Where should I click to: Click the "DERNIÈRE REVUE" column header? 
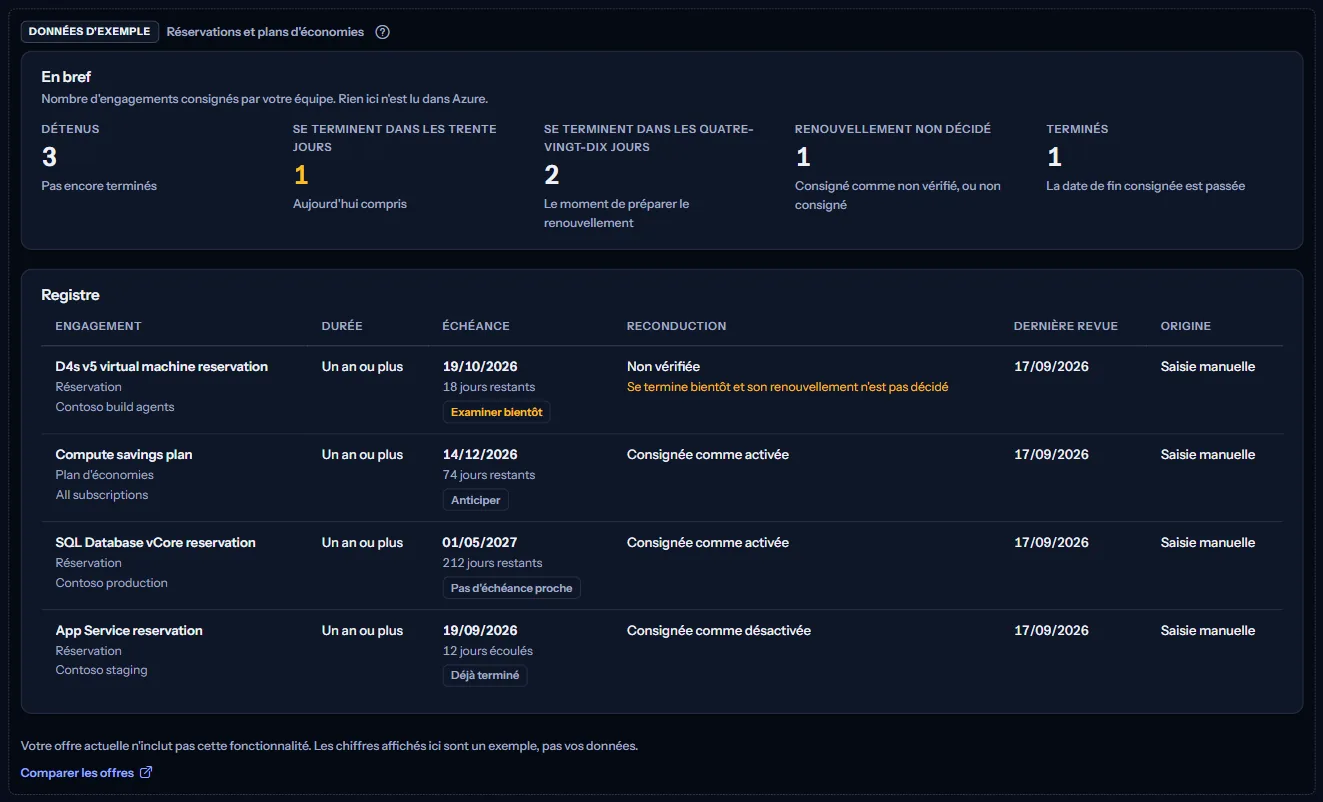coord(1066,326)
